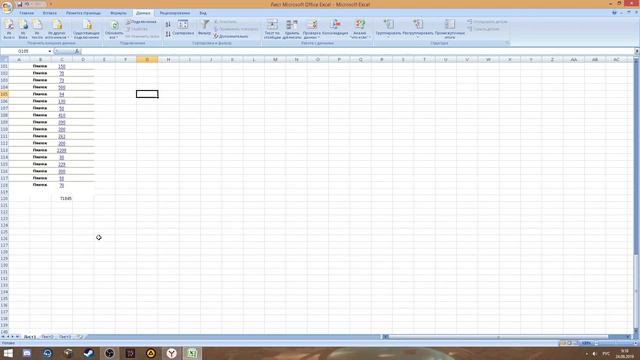Switch to Review ribbon tab

pyautogui.click(x=175, y=13)
